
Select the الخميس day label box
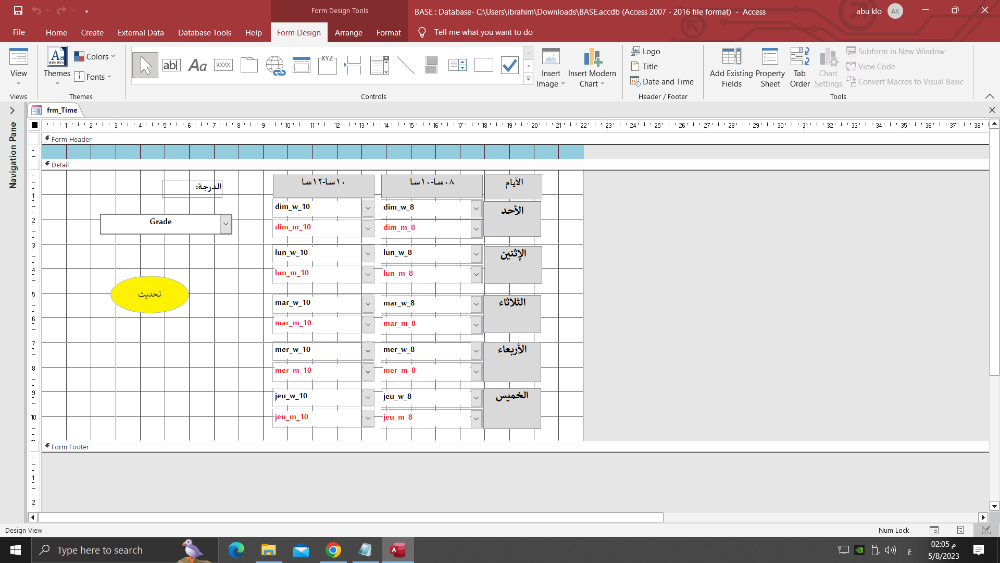pos(512,409)
